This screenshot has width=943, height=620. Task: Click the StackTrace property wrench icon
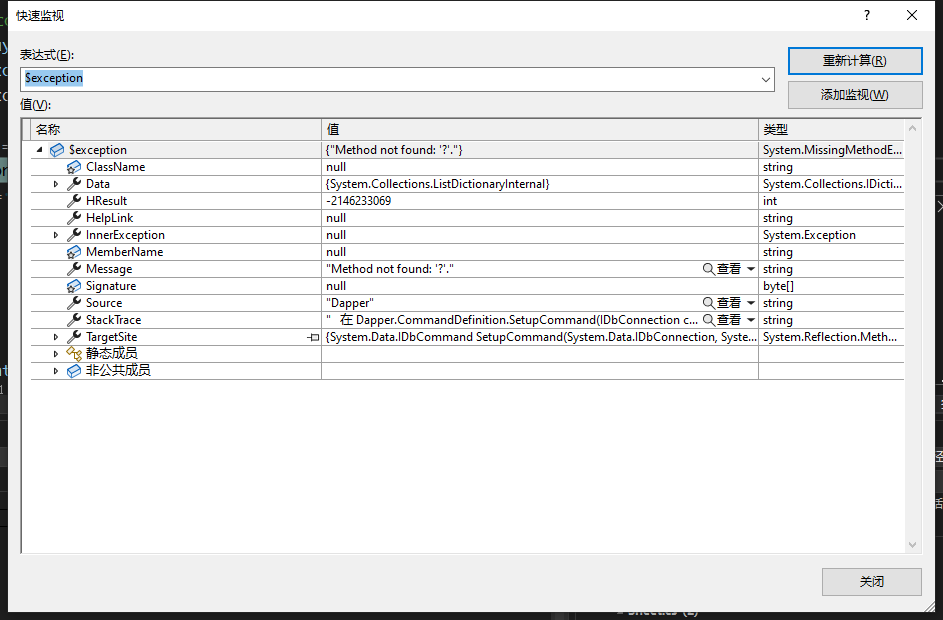pyautogui.click(x=74, y=319)
